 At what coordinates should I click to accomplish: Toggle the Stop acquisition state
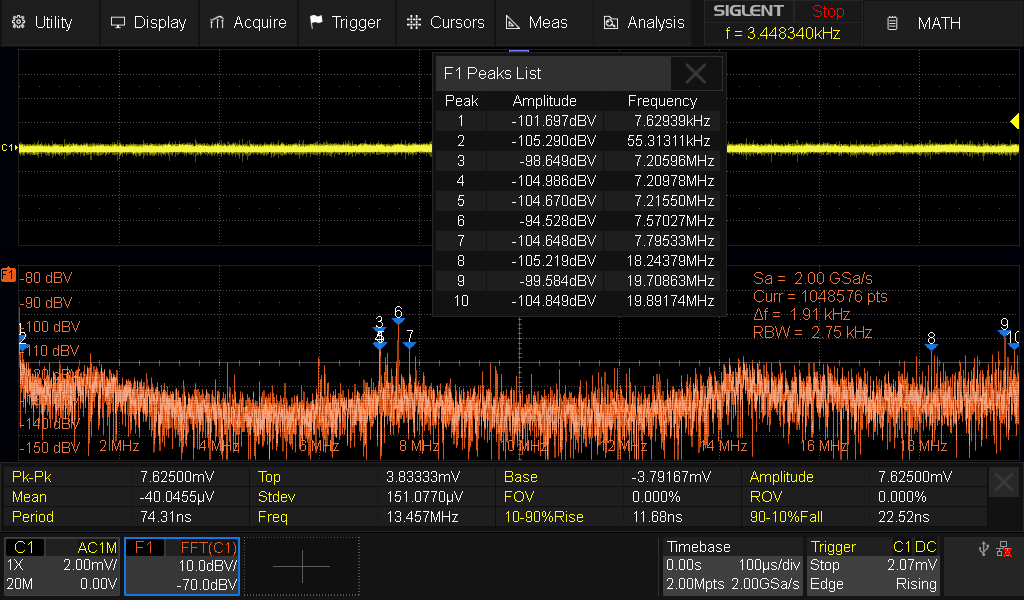coord(827,12)
